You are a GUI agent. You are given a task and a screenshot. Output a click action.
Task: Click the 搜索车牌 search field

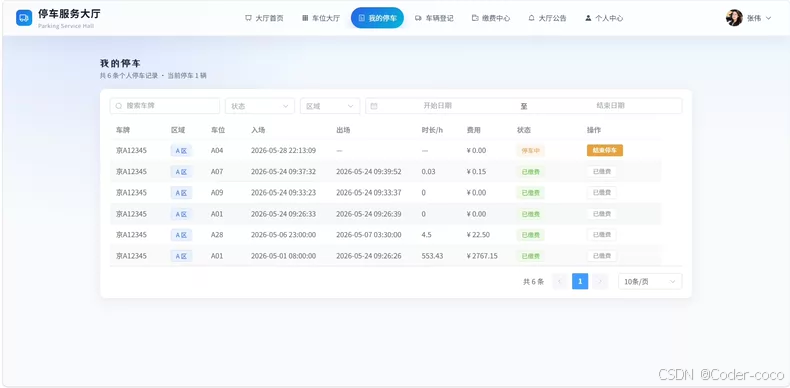click(165, 106)
